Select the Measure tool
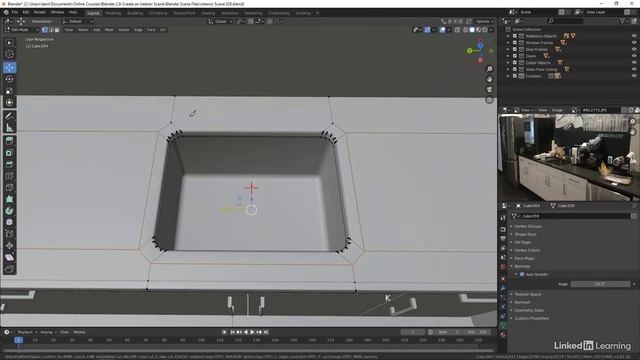This screenshot has height=360, width=640. click(x=9, y=128)
